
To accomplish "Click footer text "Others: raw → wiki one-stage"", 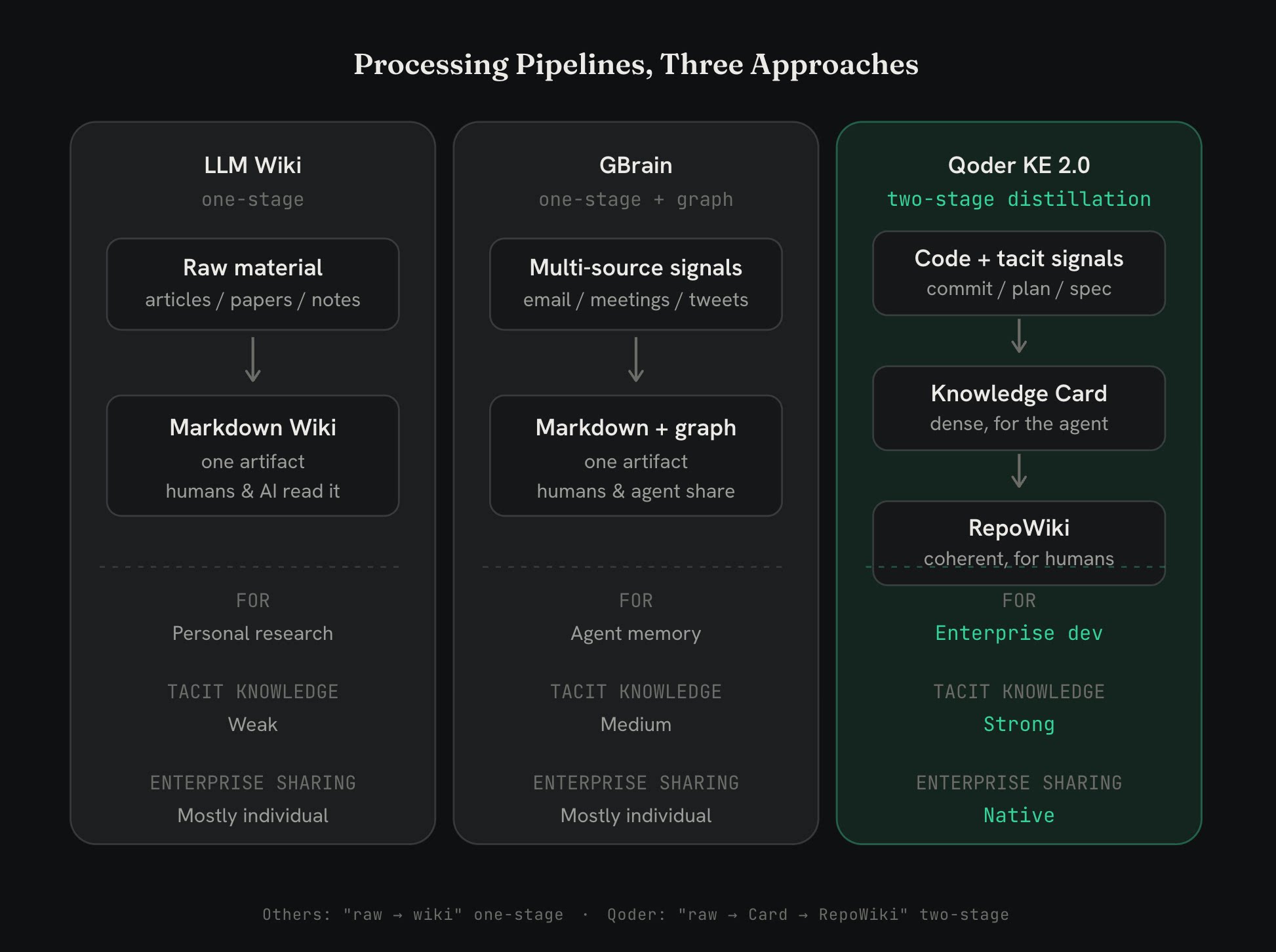I will (413, 915).
